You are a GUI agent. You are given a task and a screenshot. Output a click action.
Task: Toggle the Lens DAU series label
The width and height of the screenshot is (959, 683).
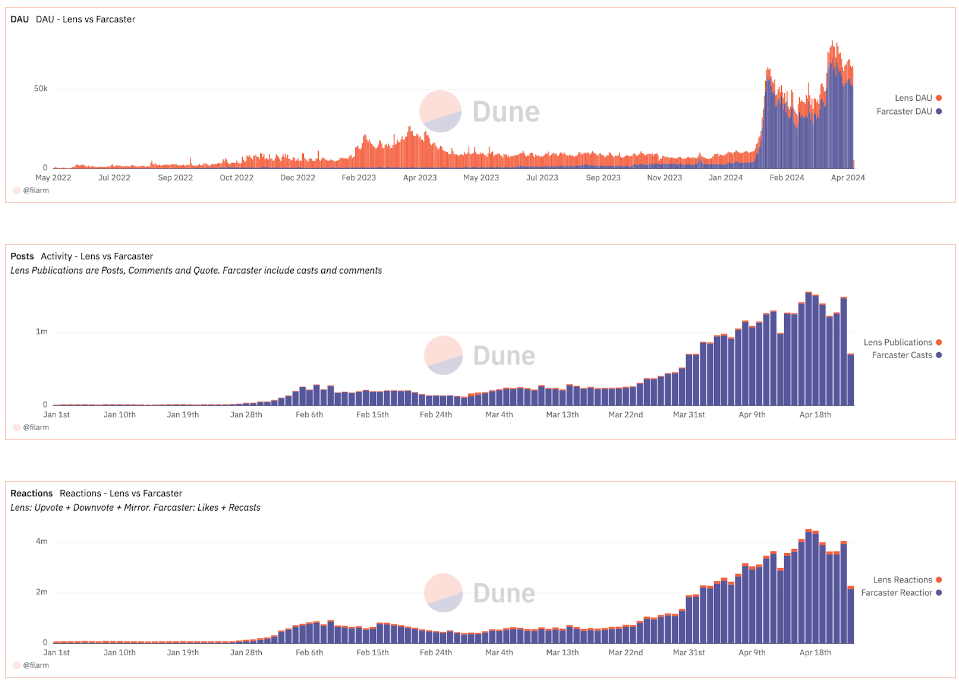pos(913,98)
